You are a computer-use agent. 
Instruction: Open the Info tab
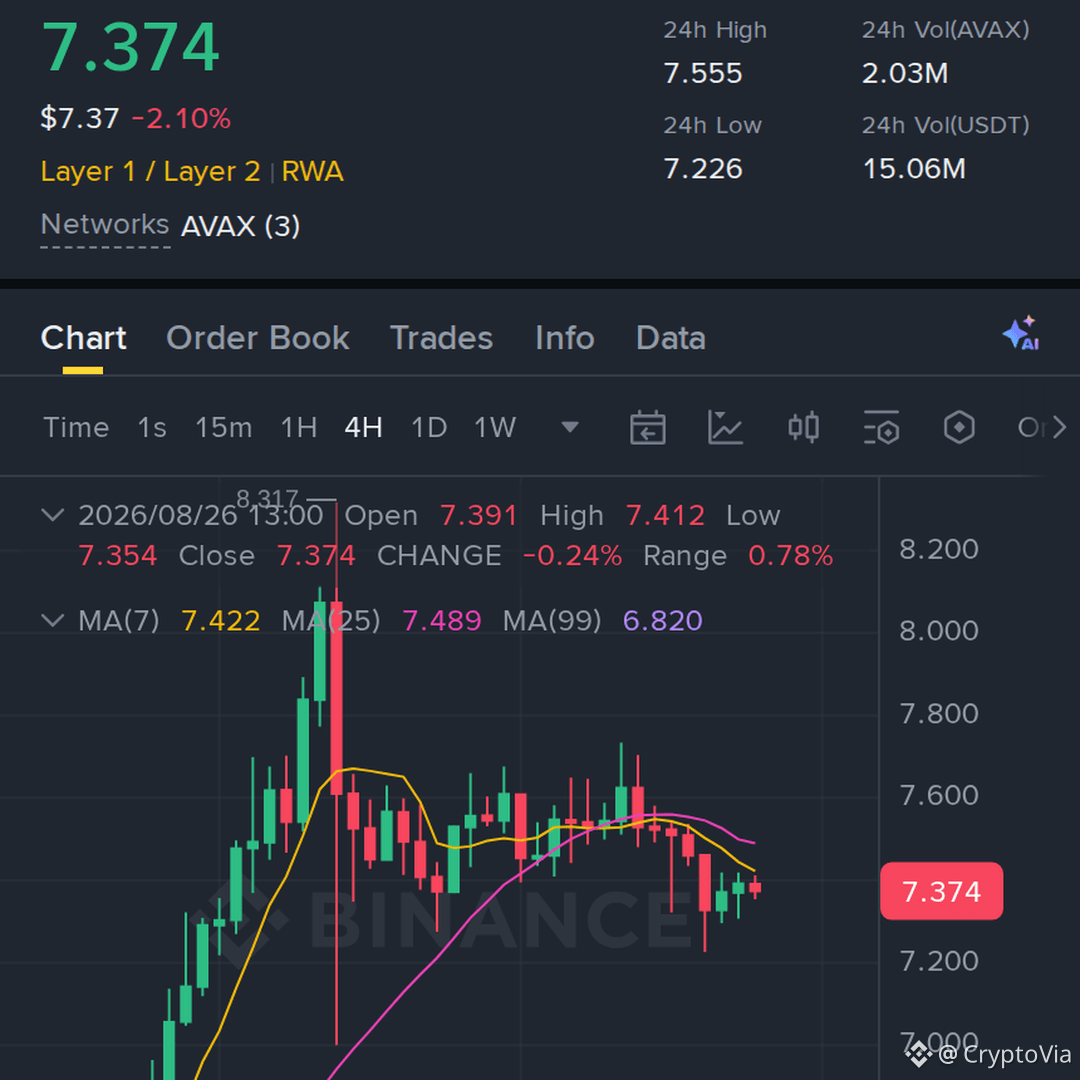click(x=565, y=338)
